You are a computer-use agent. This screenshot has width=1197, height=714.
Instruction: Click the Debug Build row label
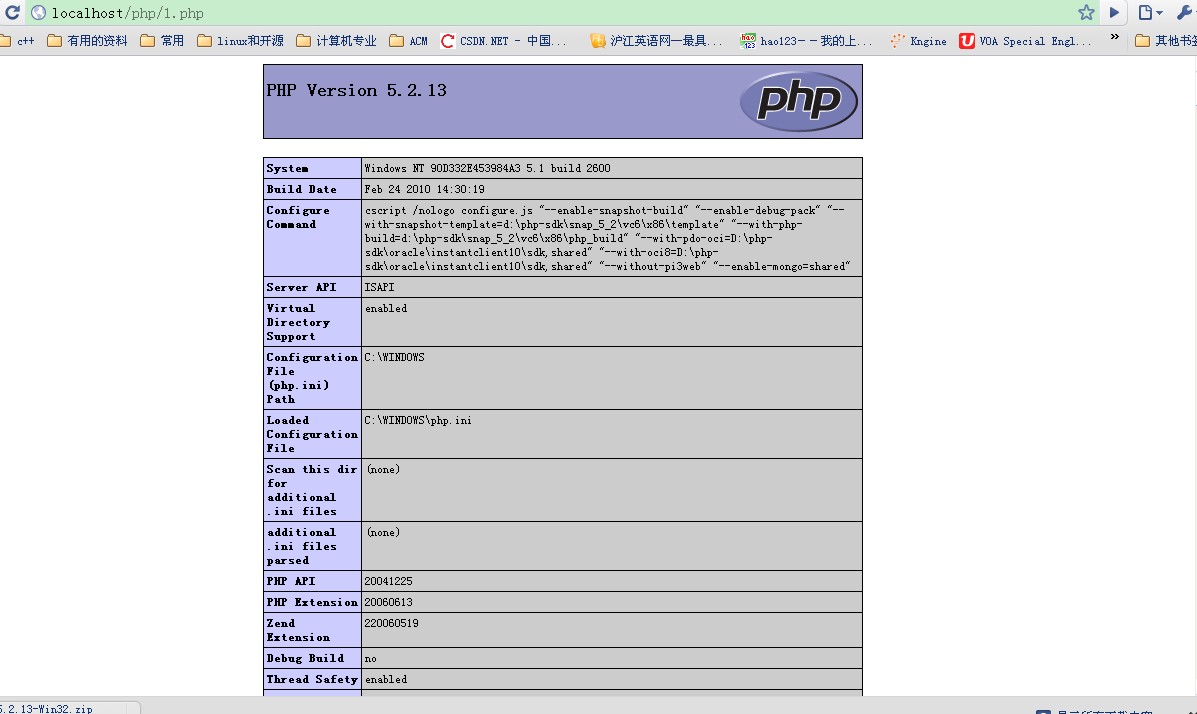[305, 658]
